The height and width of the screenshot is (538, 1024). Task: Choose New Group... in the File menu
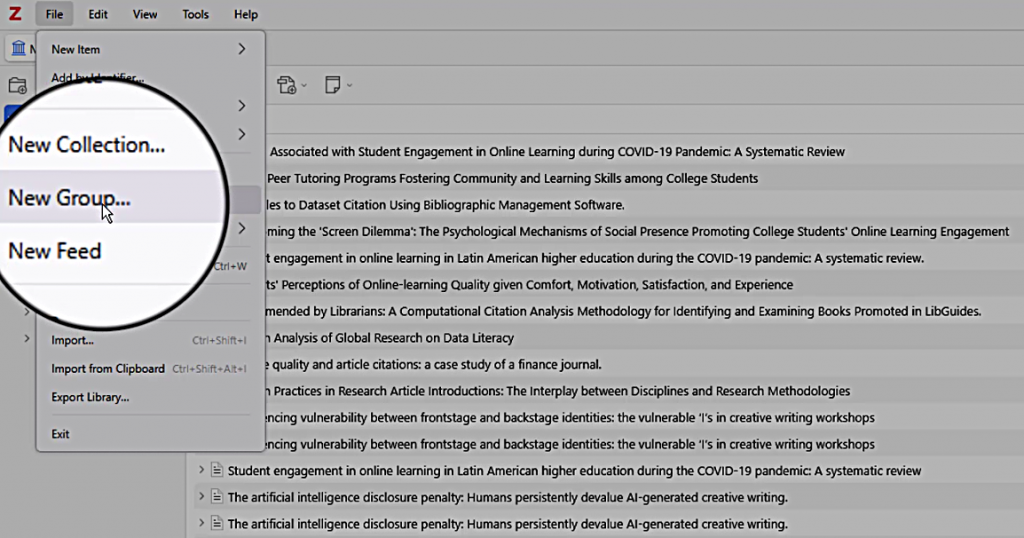click(70, 198)
